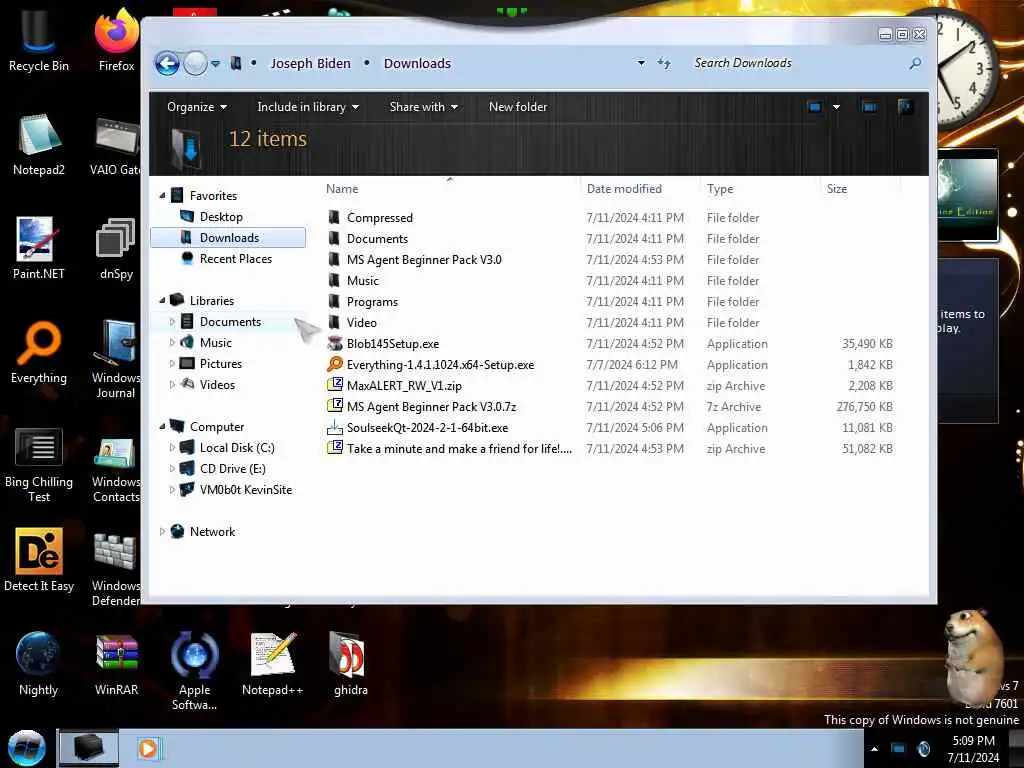
Task: Select the Video folder
Action: (361, 323)
